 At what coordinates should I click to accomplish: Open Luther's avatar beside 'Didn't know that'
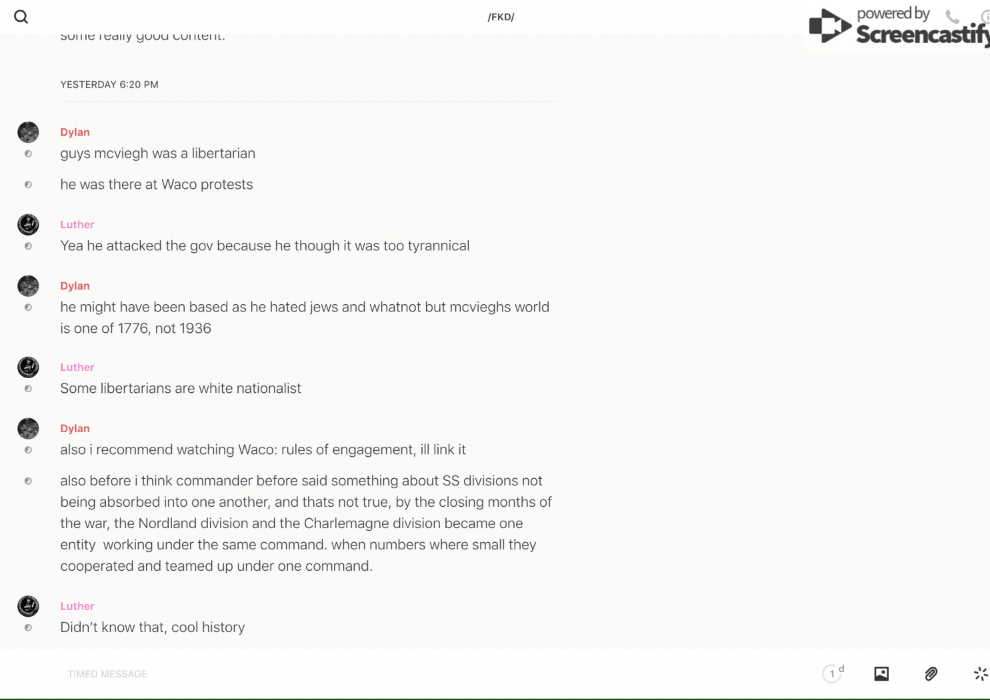[28, 606]
